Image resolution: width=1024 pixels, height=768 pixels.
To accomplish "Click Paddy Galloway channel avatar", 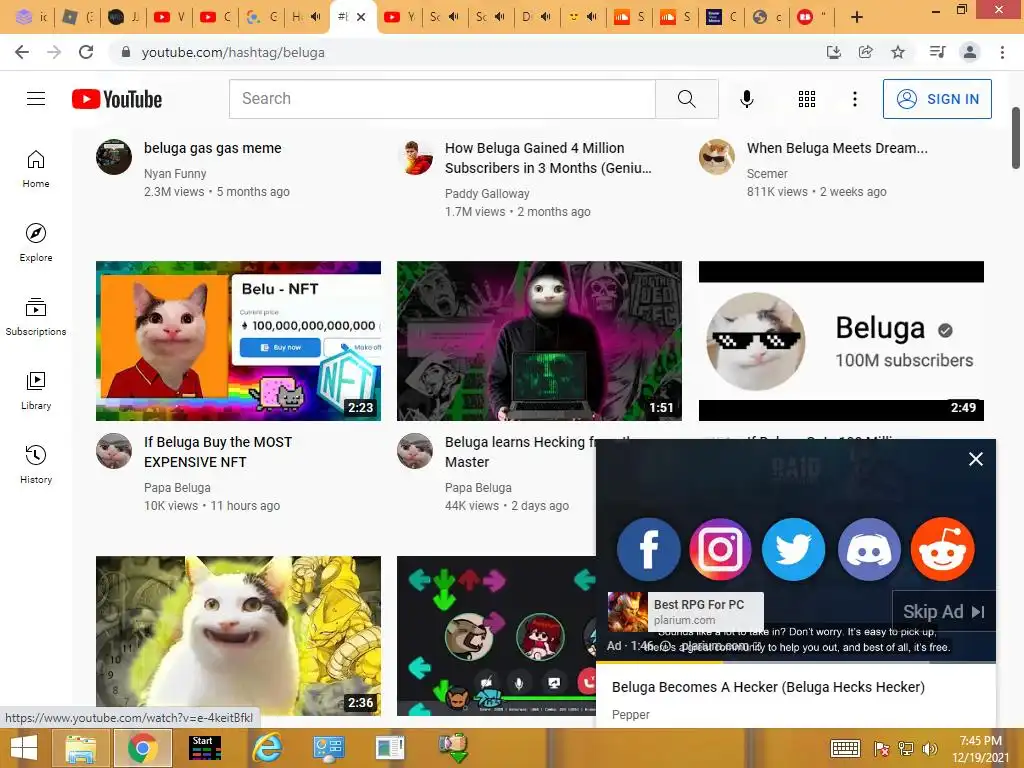I will [x=415, y=157].
